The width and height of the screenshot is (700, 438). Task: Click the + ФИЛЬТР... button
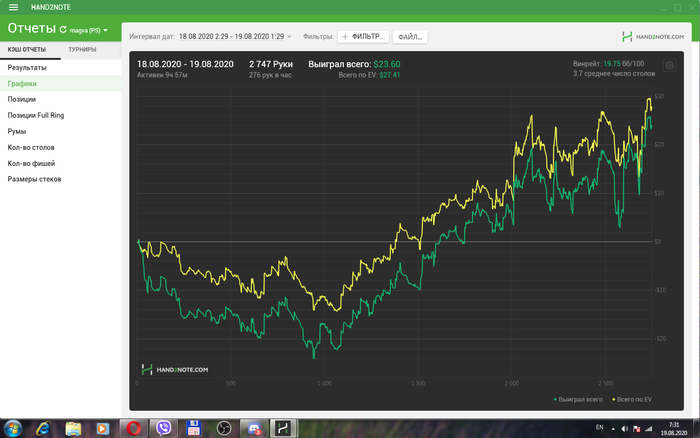click(363, 37)
